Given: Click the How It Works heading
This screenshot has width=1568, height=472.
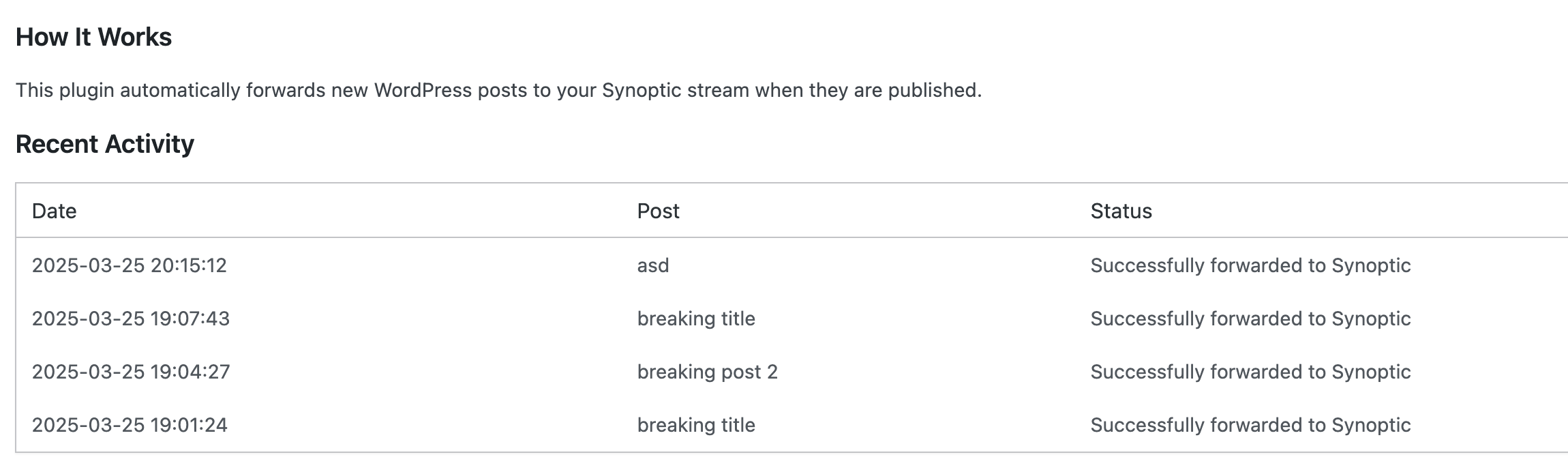Looking at the screenshot, I should (93, 37).
